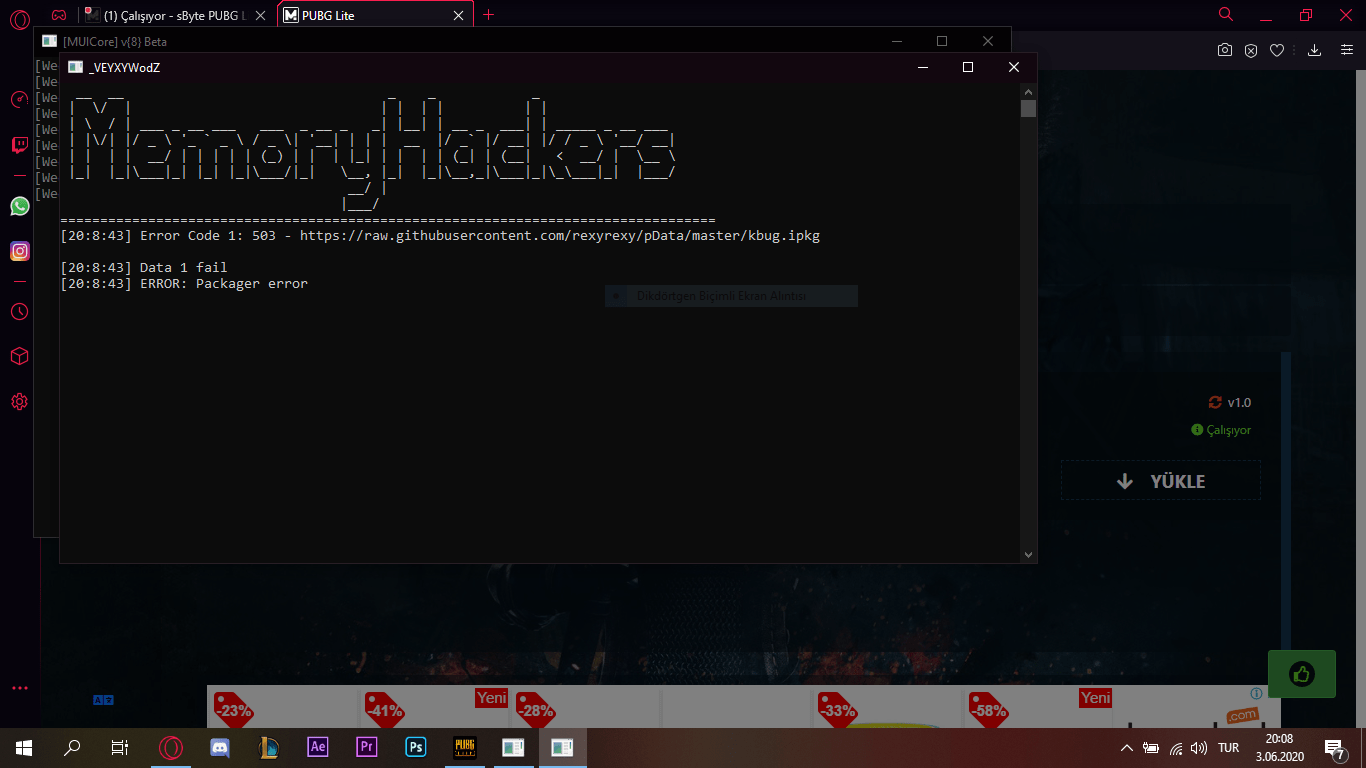Click the ad info icon
The image size is (1366, 768).
point(1256,693)
